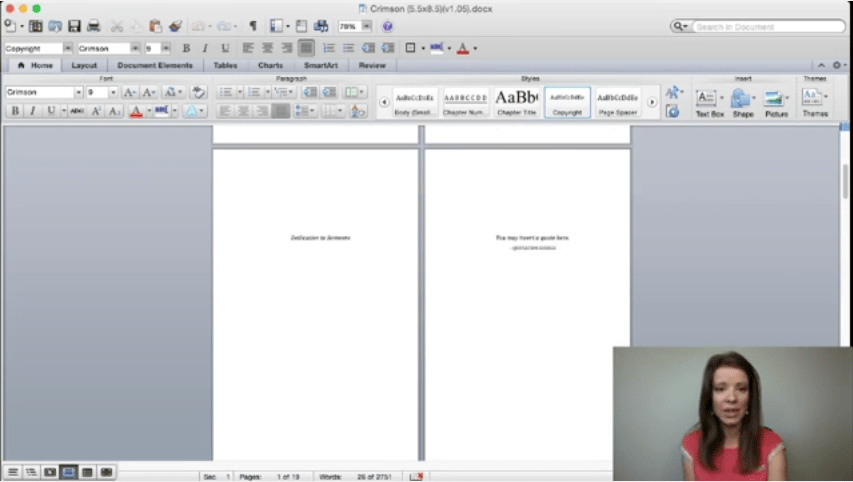
Task: Toggle Bold in the ribbon Font group
Action: 15,111
